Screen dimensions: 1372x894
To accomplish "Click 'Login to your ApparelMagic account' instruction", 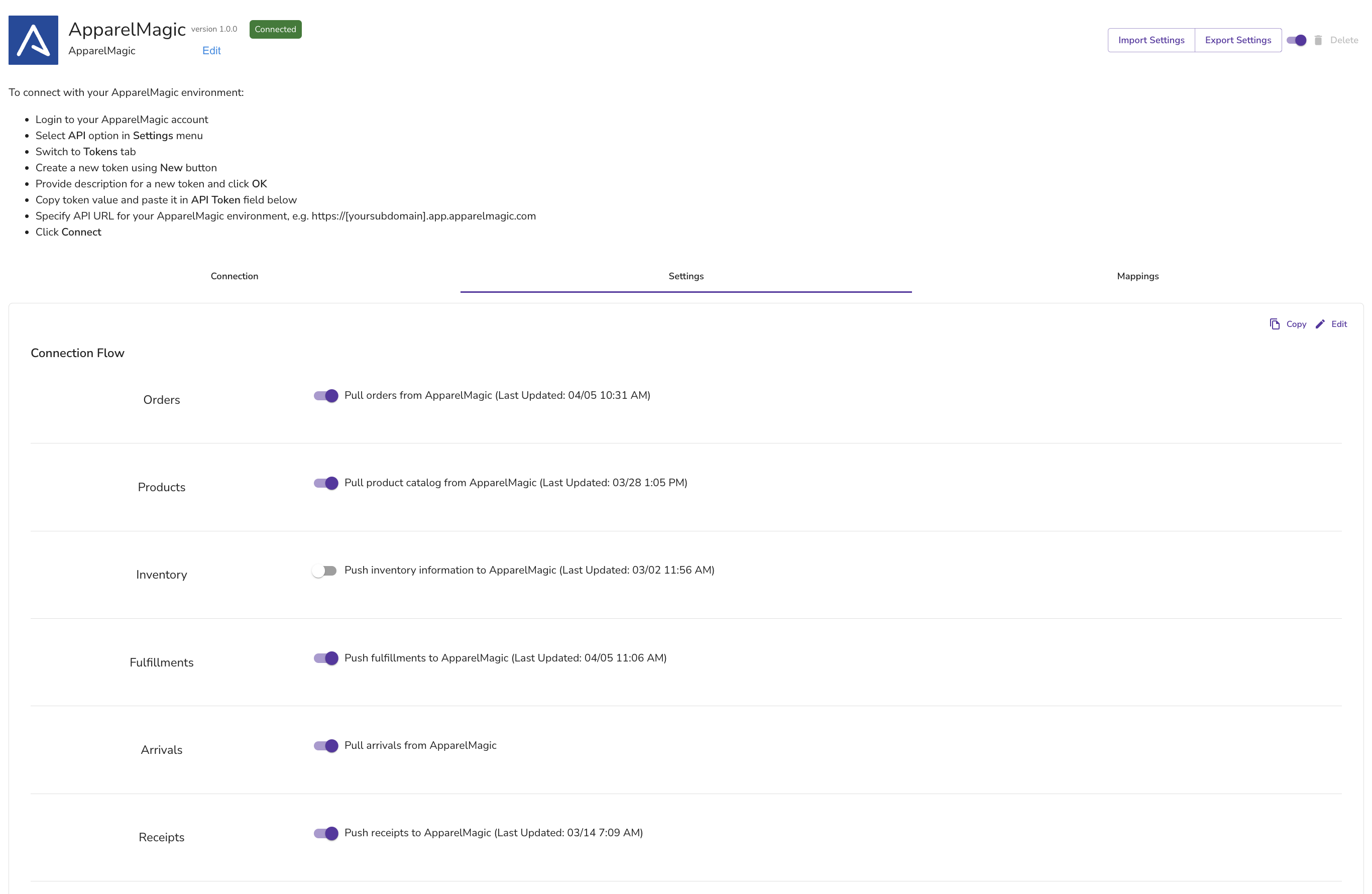I will pos(122,120).
